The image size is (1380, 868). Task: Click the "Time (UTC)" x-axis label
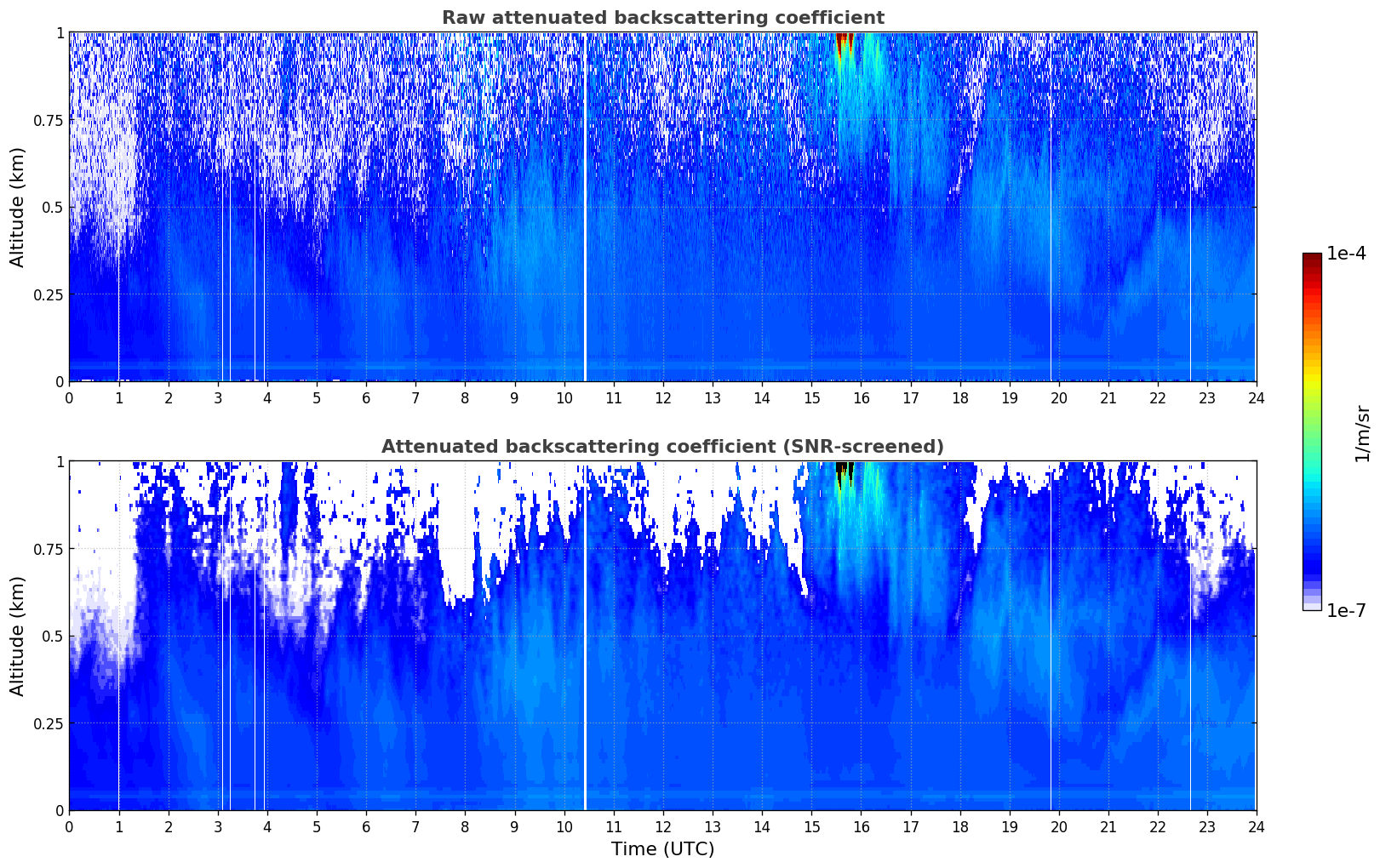point(662,849)
